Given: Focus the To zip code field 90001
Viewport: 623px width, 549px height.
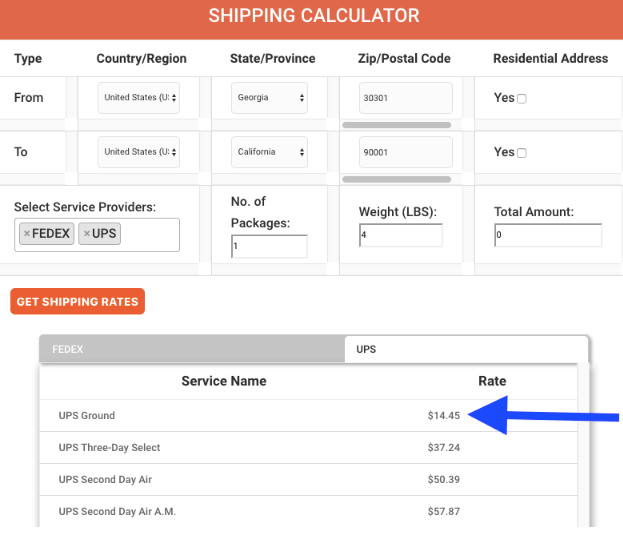Looking at the screenshot, I should coord(406,152).
